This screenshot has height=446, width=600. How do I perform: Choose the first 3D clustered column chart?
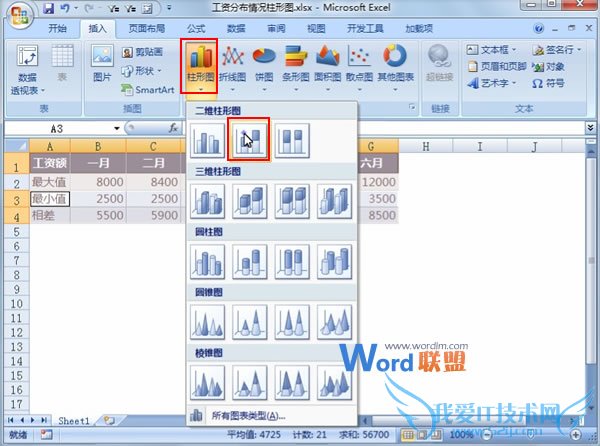pyautogui.click(x=207, y=201)
